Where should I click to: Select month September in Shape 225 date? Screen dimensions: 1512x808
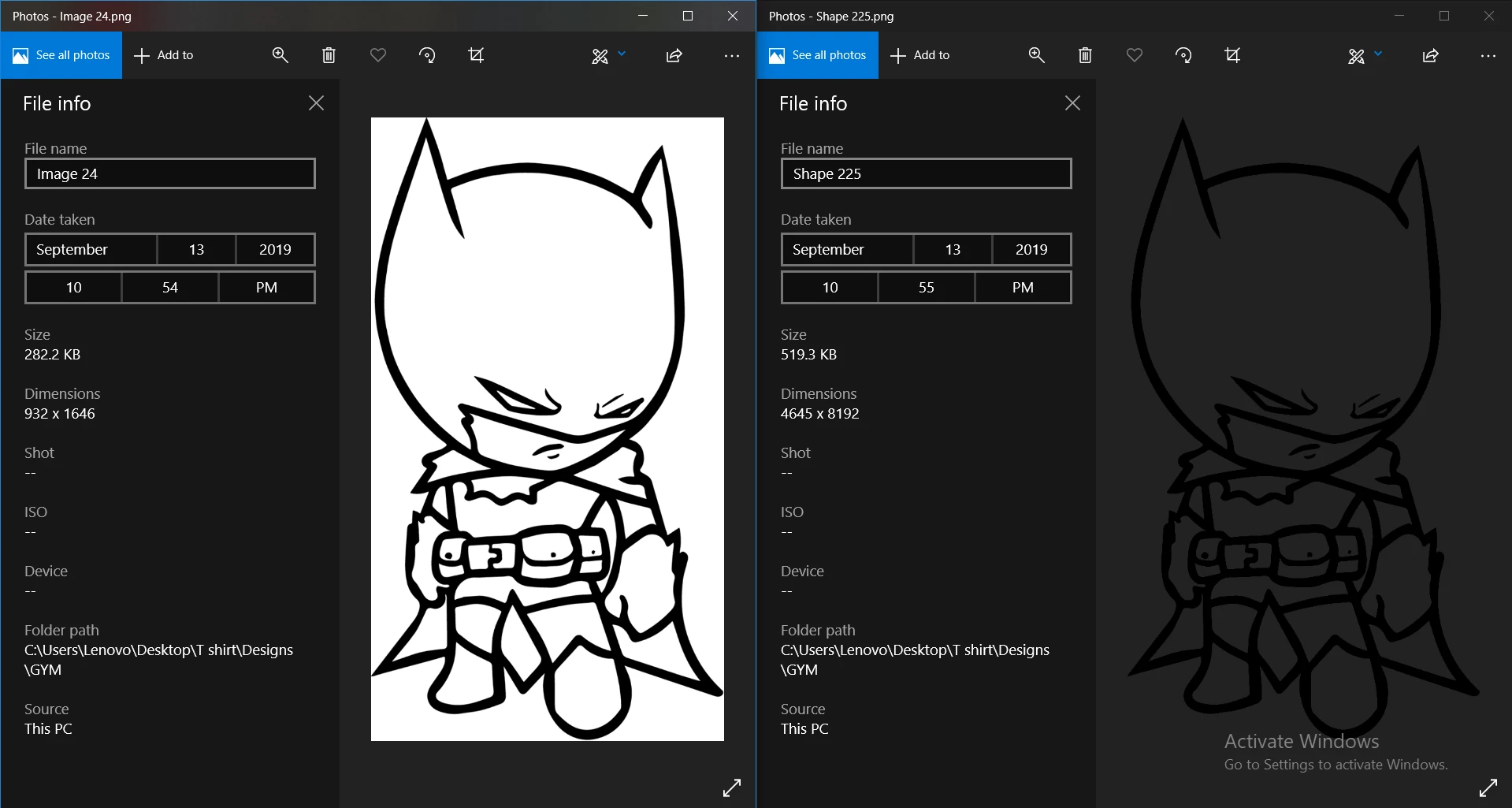click(x=848, y=249)
